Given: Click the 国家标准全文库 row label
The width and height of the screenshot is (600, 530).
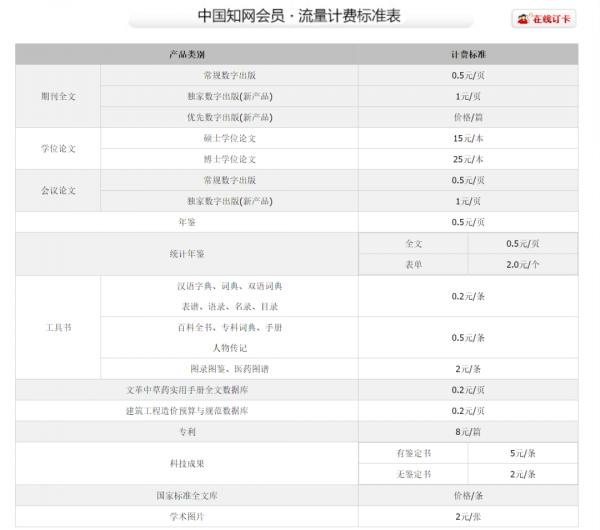Looking at the screenshot, I should pyautogui.click(x=187, y=495).
